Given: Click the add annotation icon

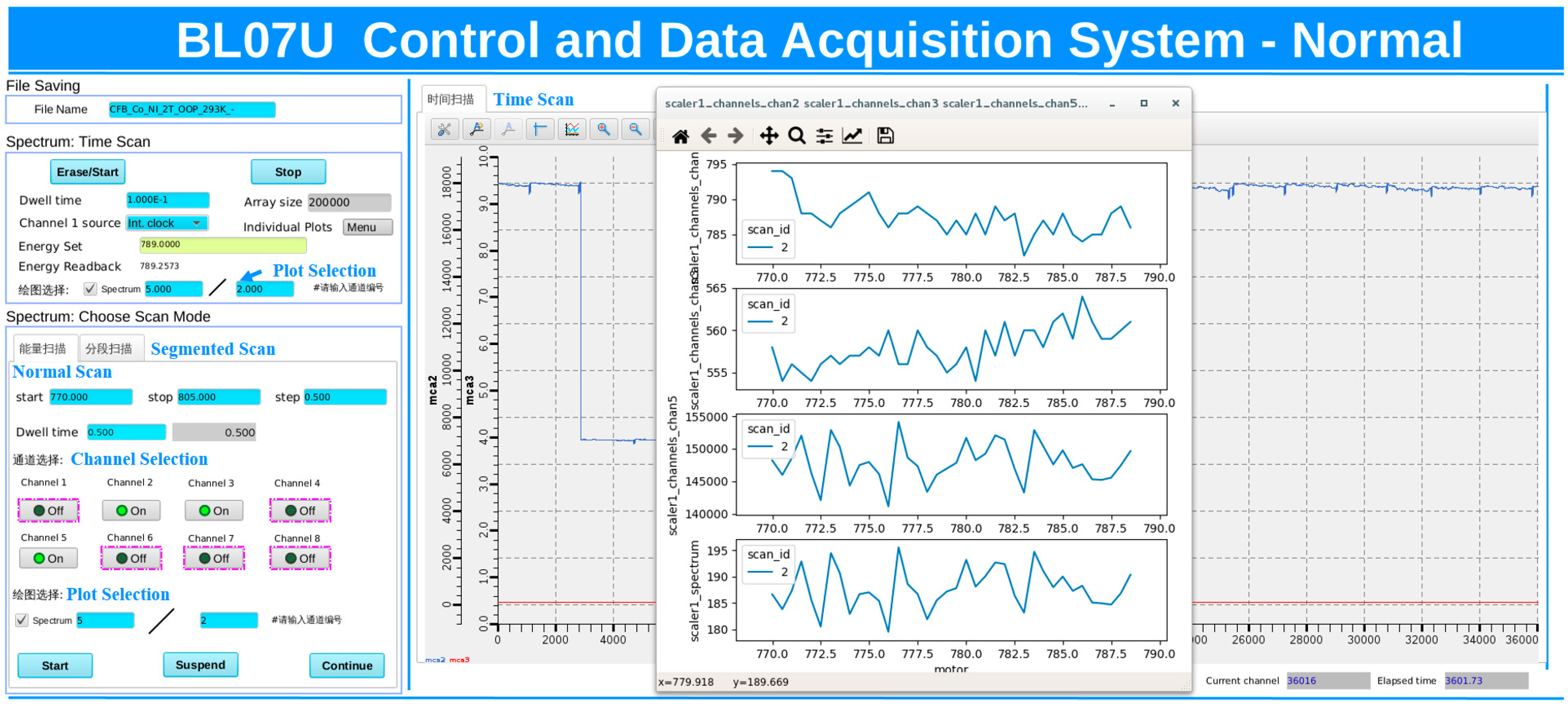Looking at the screenshot, I should coord(477,129).
